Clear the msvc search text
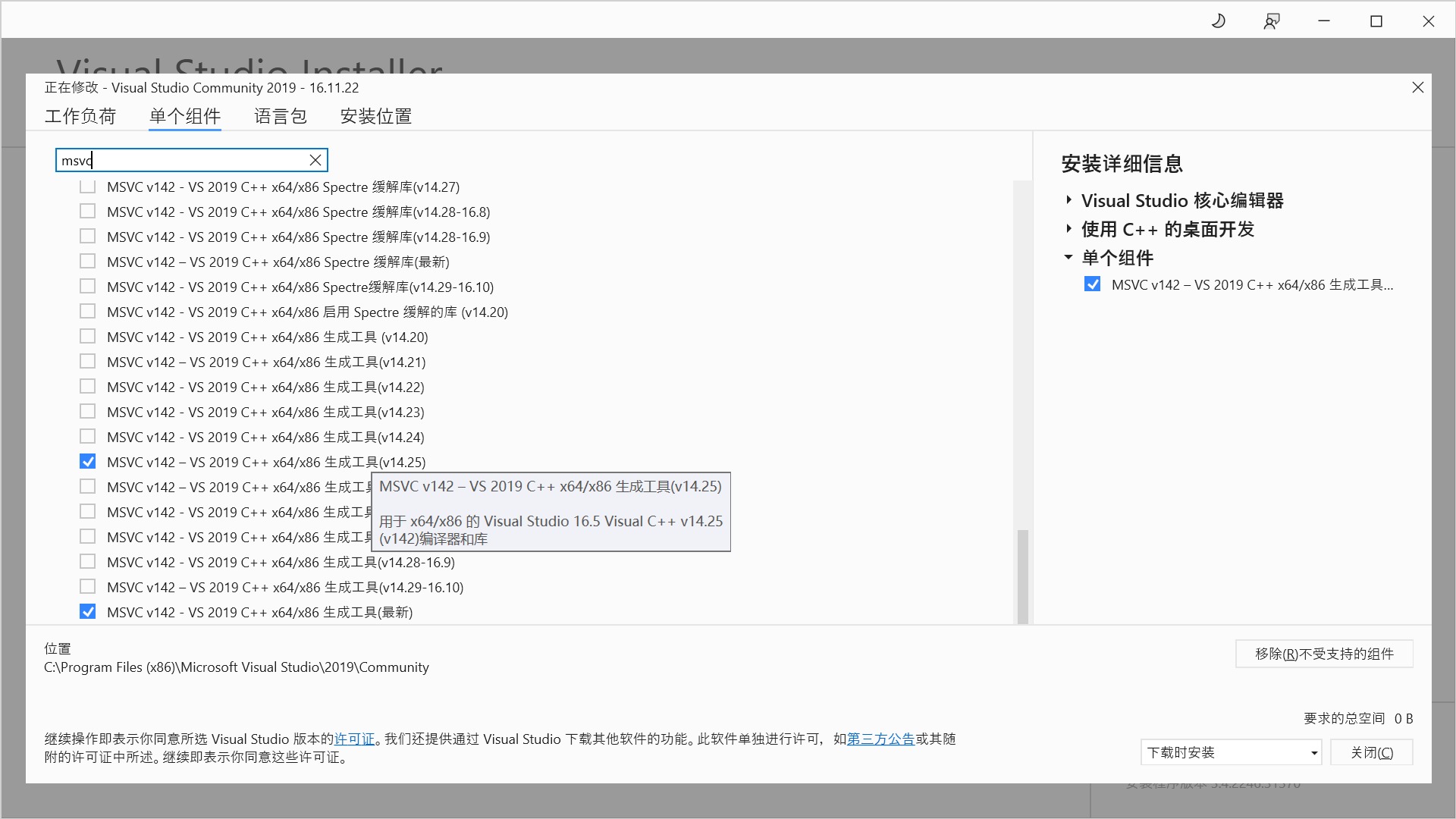1456x819 pixels. tap(315, 160)
